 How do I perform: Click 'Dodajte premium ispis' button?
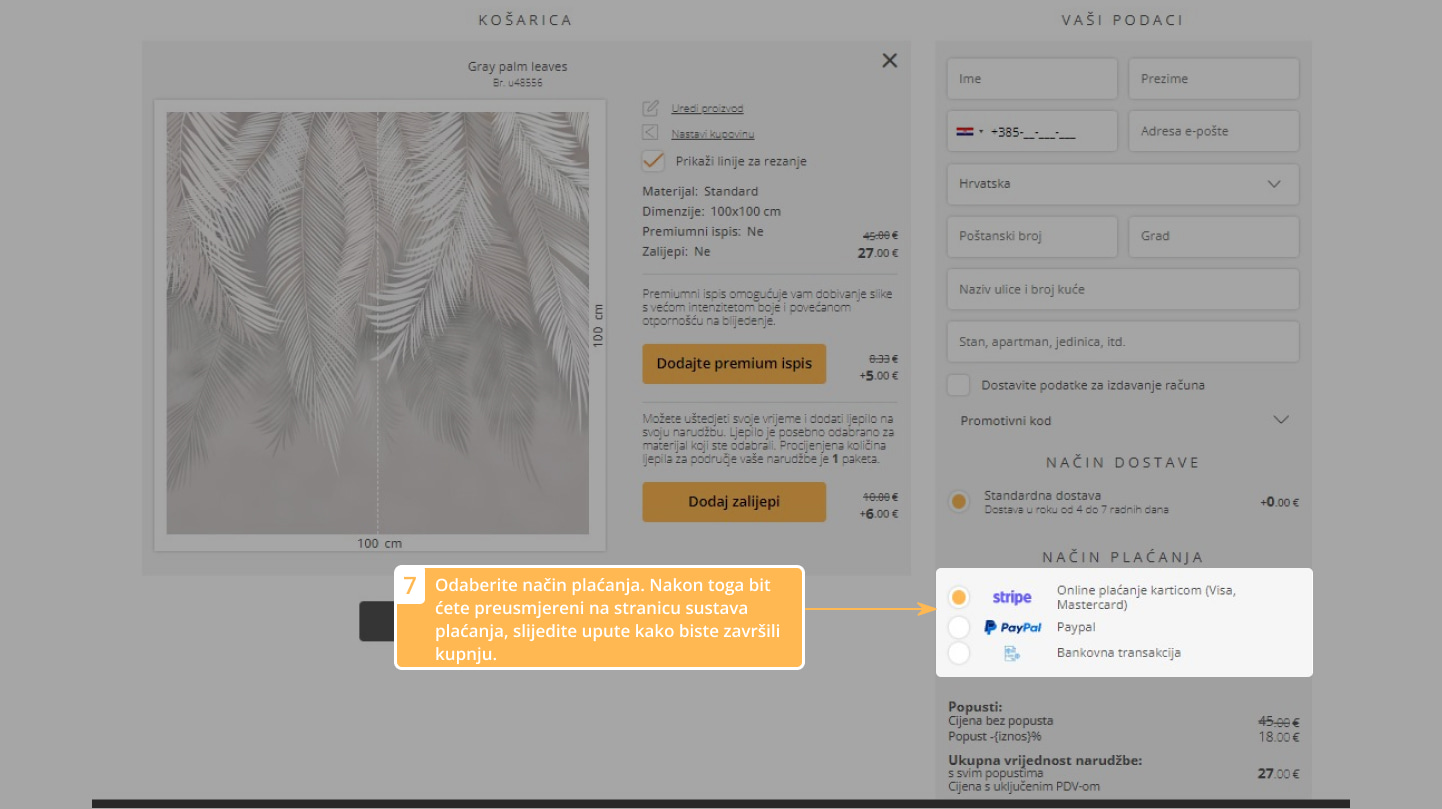coord(734,364)
